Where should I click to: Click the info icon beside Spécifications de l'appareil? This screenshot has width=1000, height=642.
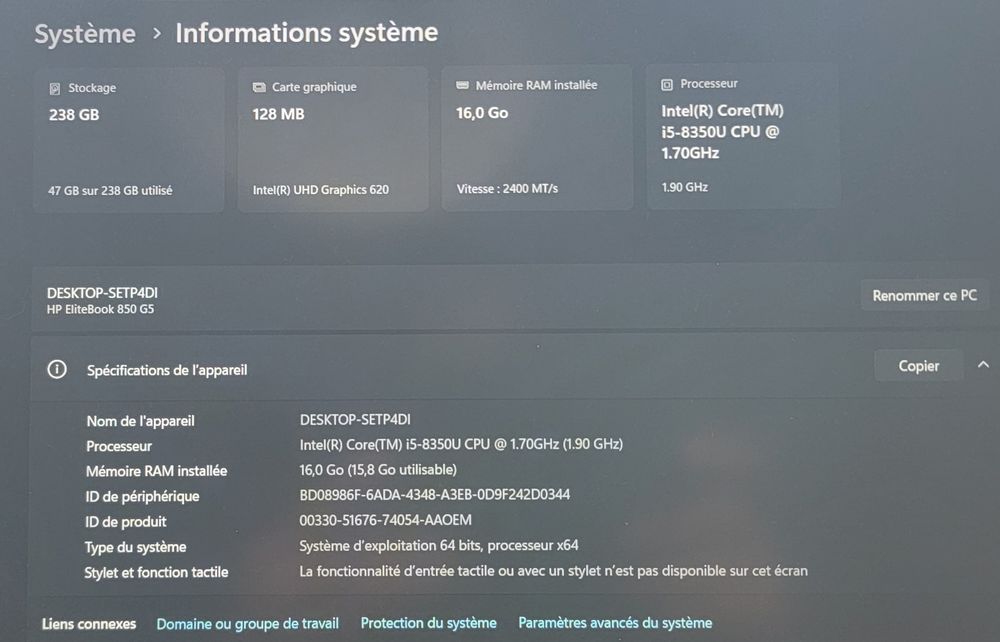57,369
